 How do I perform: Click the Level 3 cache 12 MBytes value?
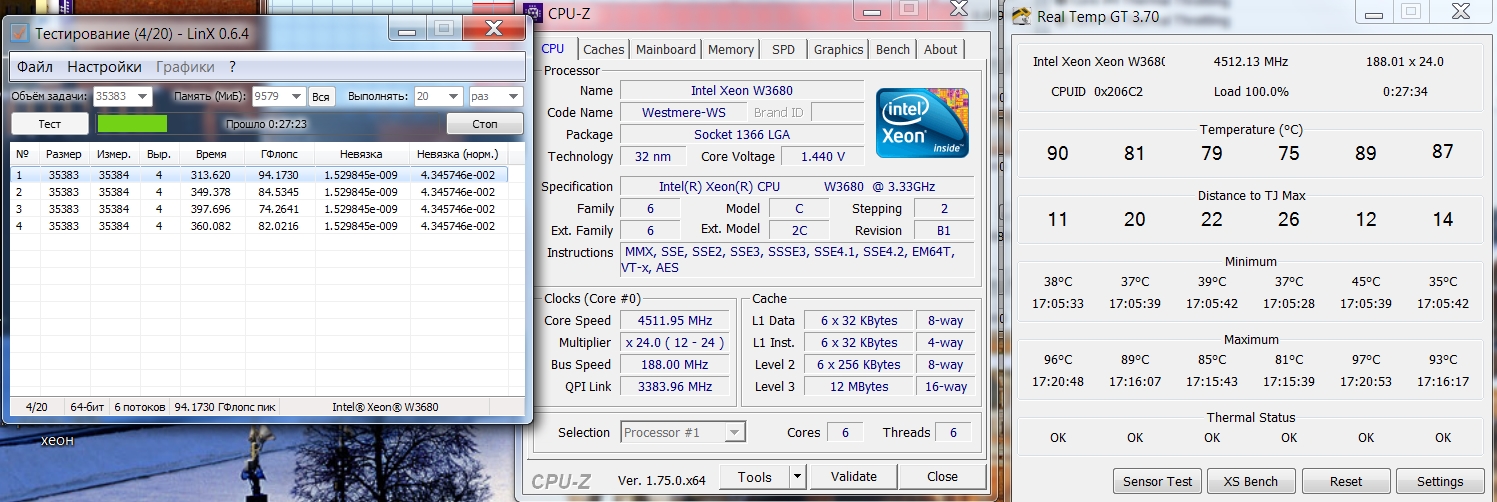pyautogui.click(x=858, y=386)
